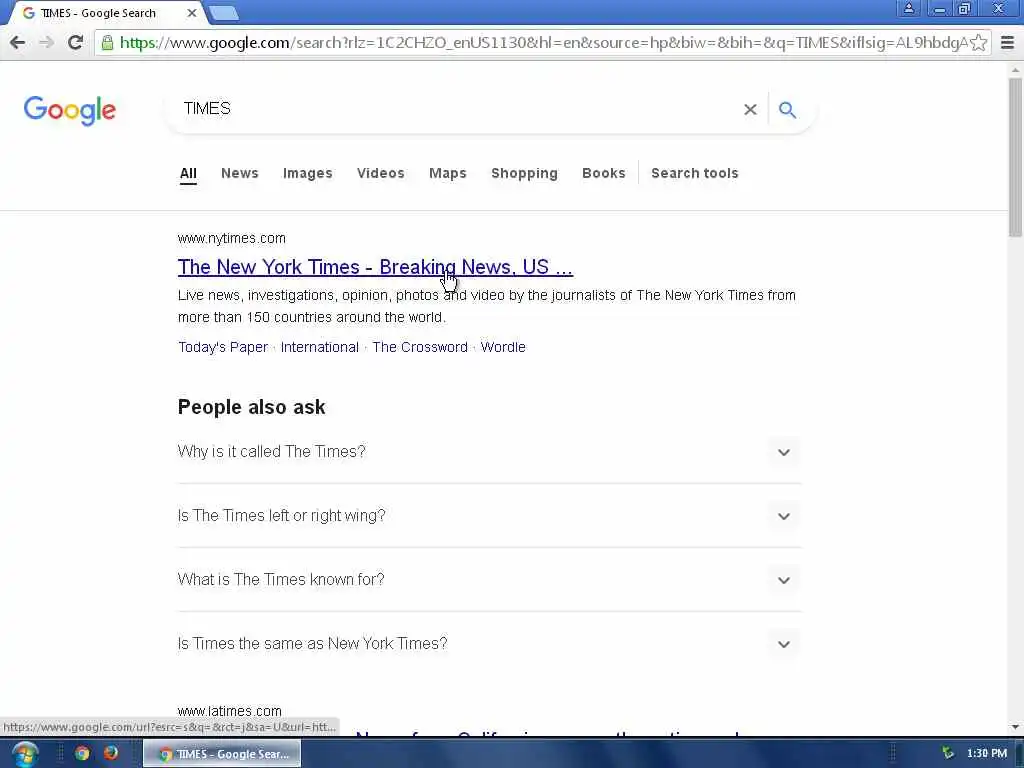Click the scrollbar up arrow
This screenshot has width=1024, height=768.
(x=1015, y=70)
